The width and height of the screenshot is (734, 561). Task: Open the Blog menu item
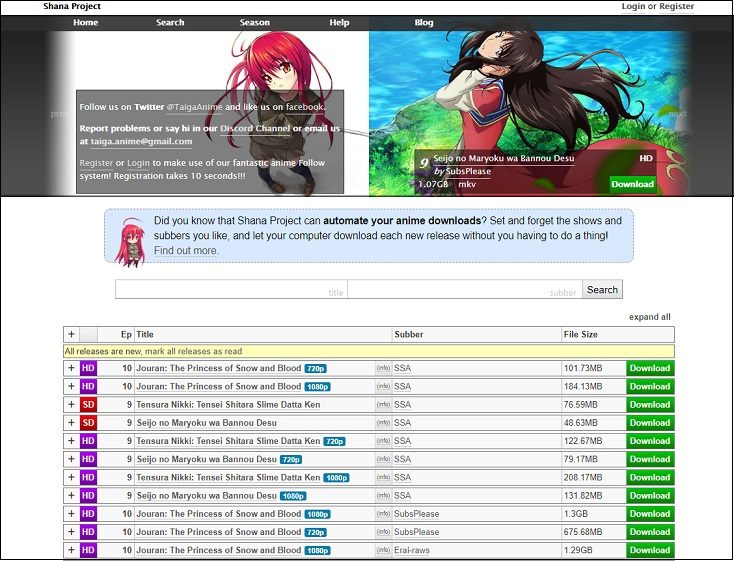tap(424, 22)
